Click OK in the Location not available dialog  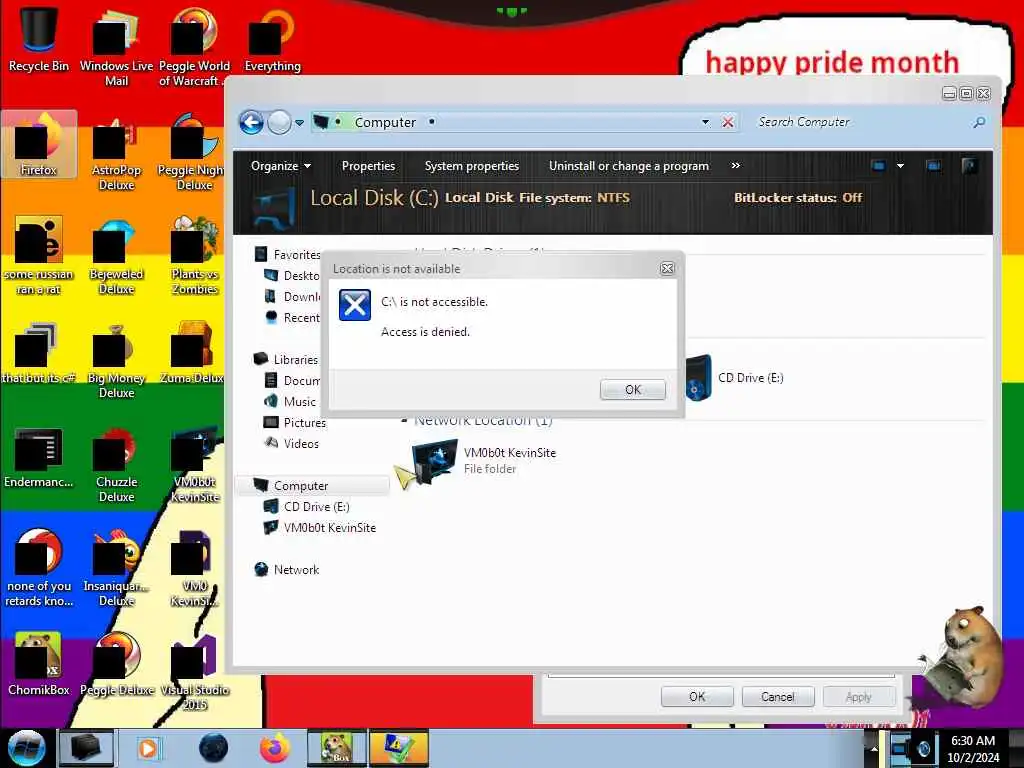(x=632, y=389)
